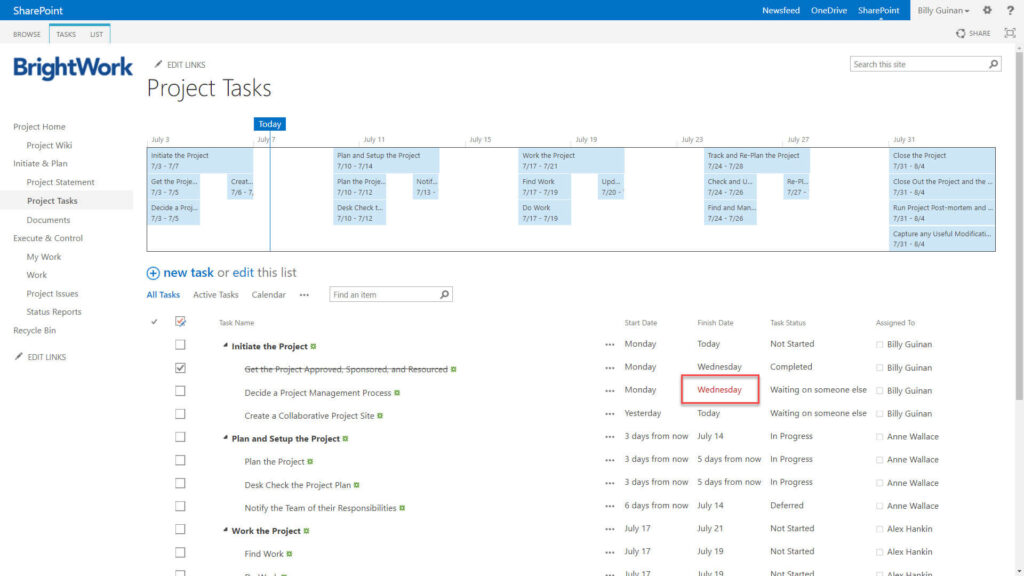Select the Active Tasks view
Screen dimensions: 1024x576
[215, 295]
